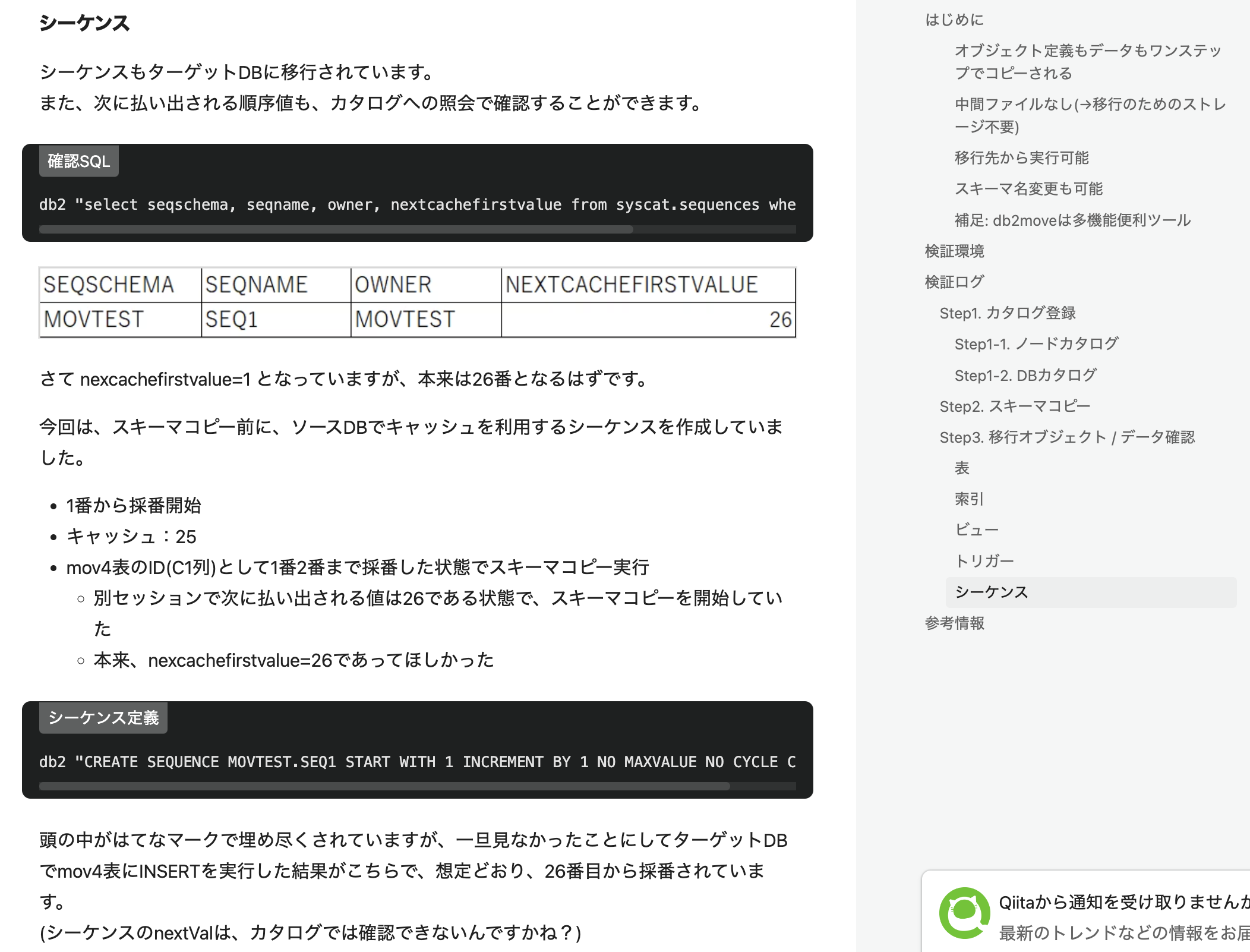This screenshot has width=1250, height=952.
Task: Click the highlighted シーケンス contents item
Action: pos(1091,592)
